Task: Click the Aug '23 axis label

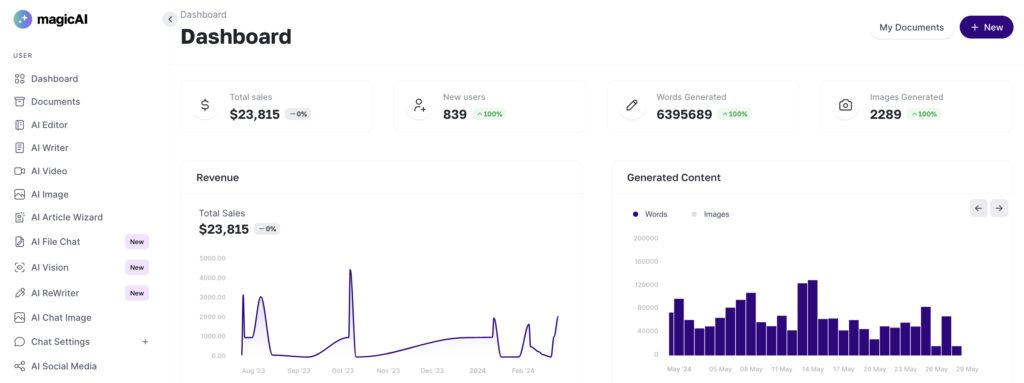Action: 253,371
